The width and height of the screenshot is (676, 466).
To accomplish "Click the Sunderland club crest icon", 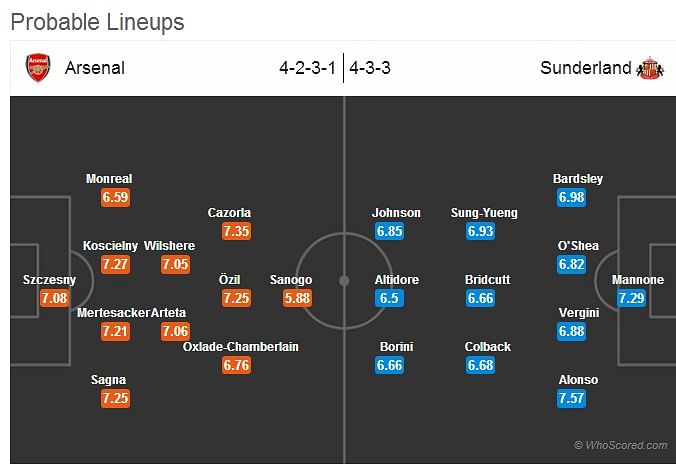I will click(650, 68).
